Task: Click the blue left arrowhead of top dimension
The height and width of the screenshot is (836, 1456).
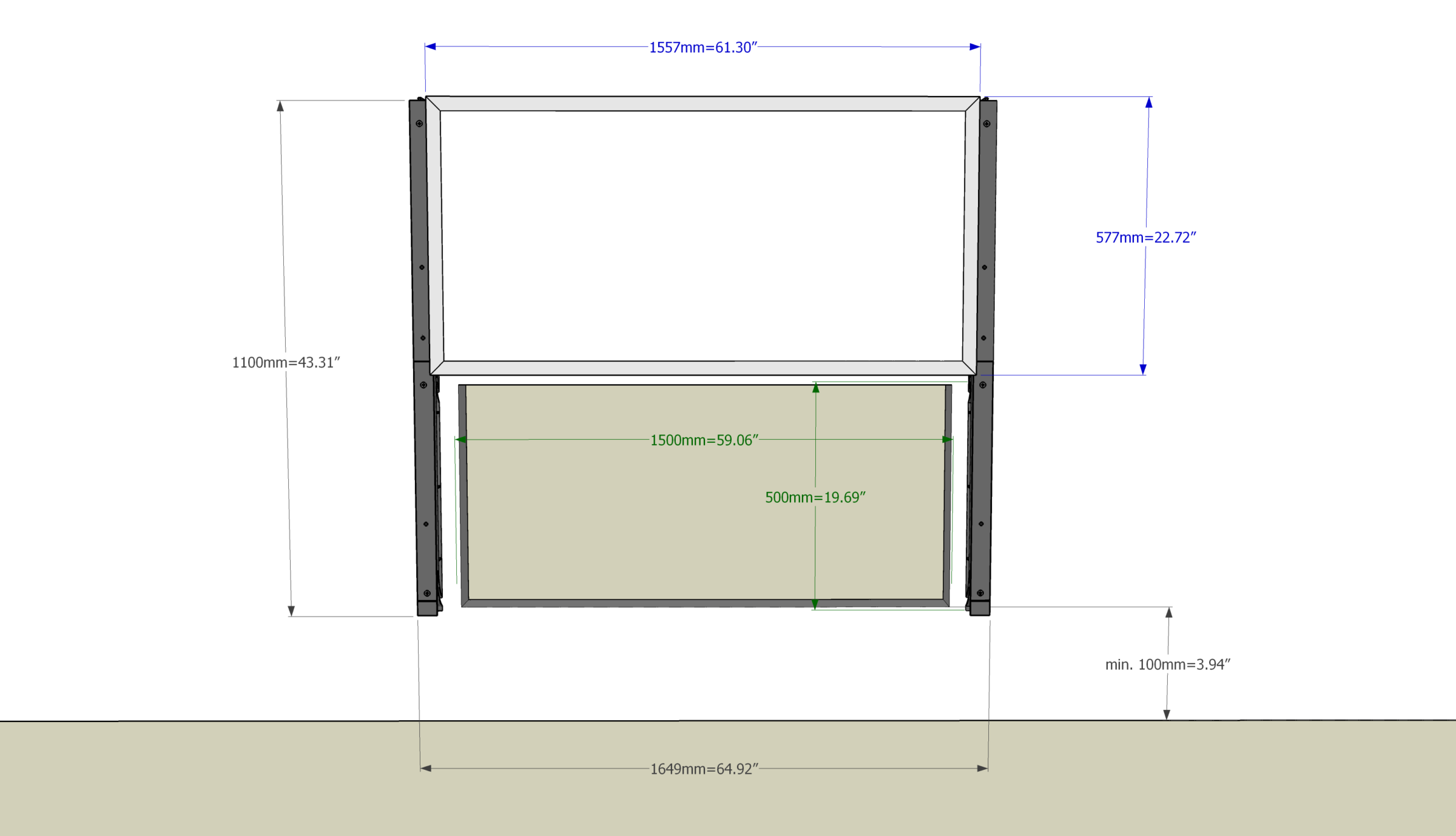Action: [430, 47]
